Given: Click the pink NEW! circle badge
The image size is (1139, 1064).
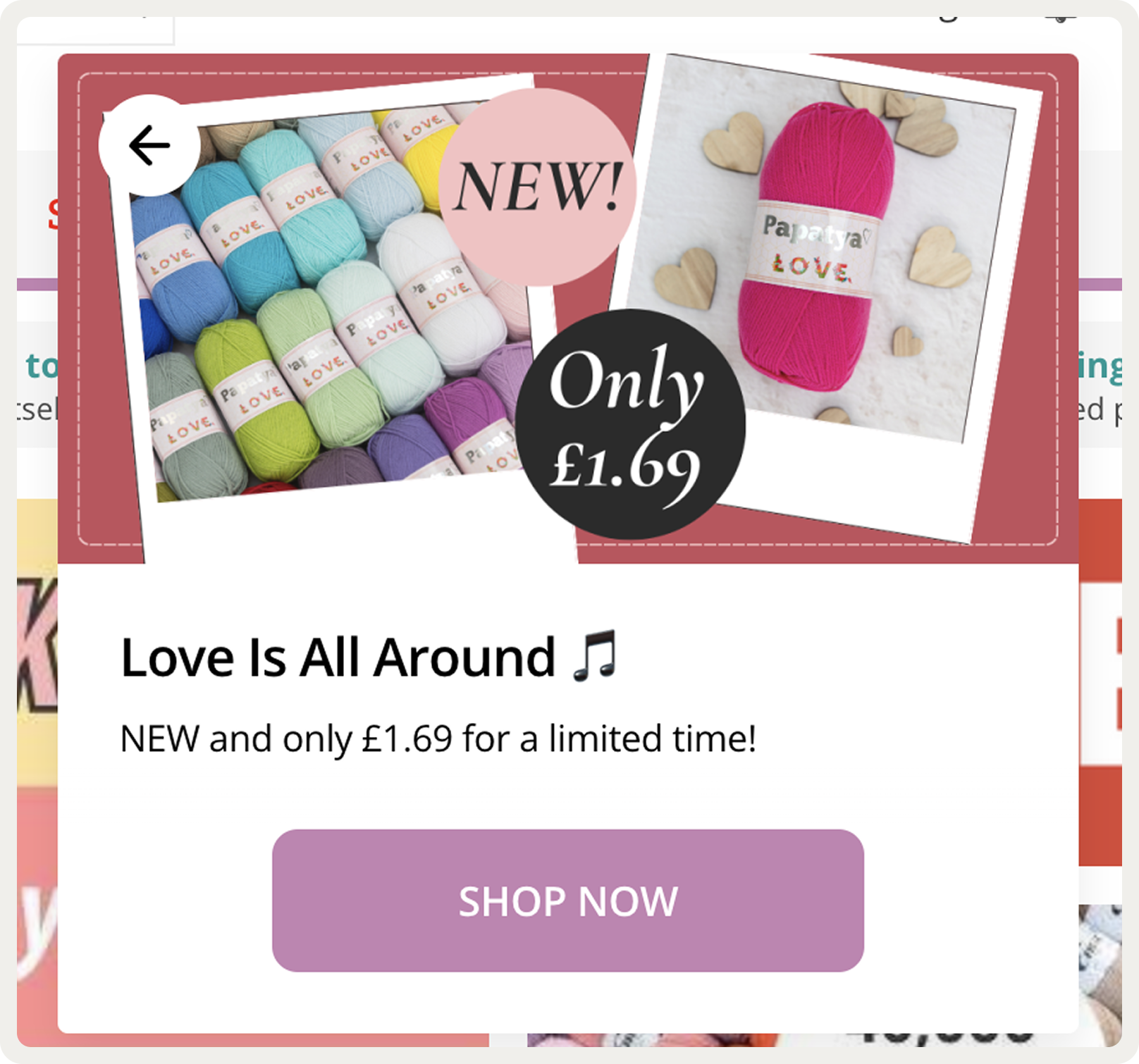Looking at the screenshot, I should 537,187.
